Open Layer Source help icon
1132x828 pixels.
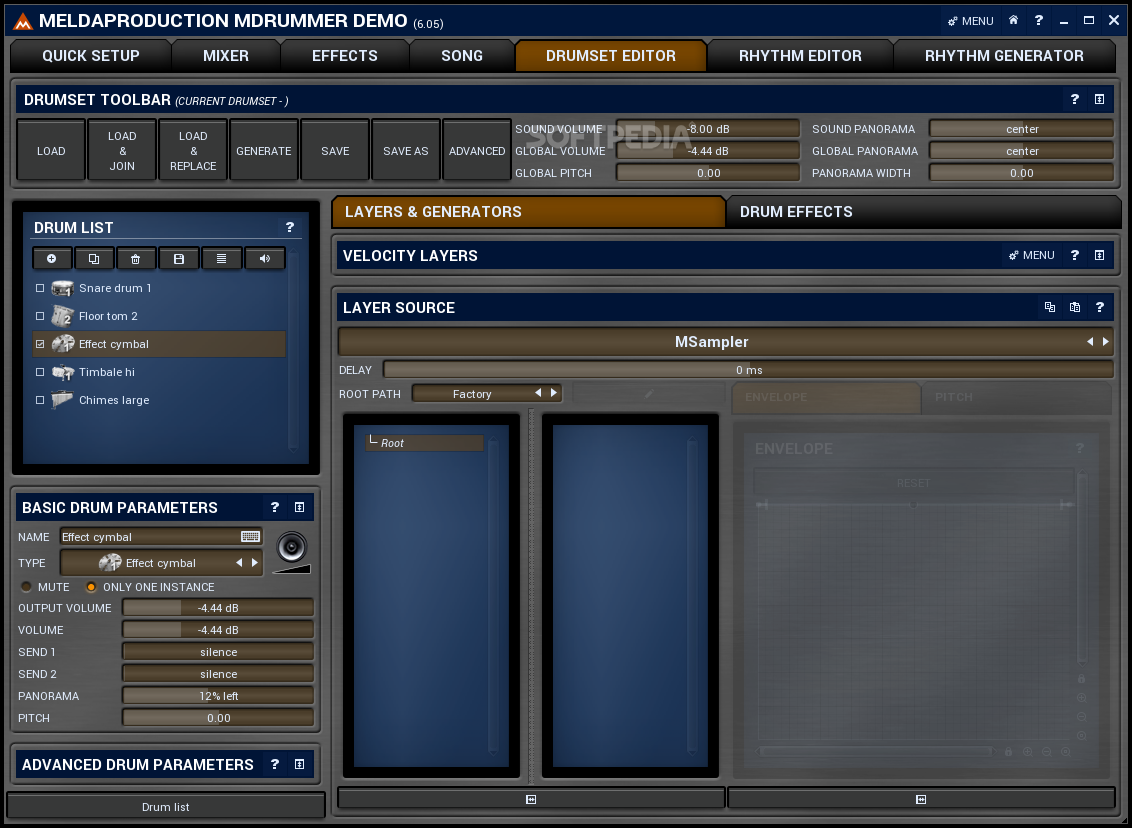click(1100, 307)
